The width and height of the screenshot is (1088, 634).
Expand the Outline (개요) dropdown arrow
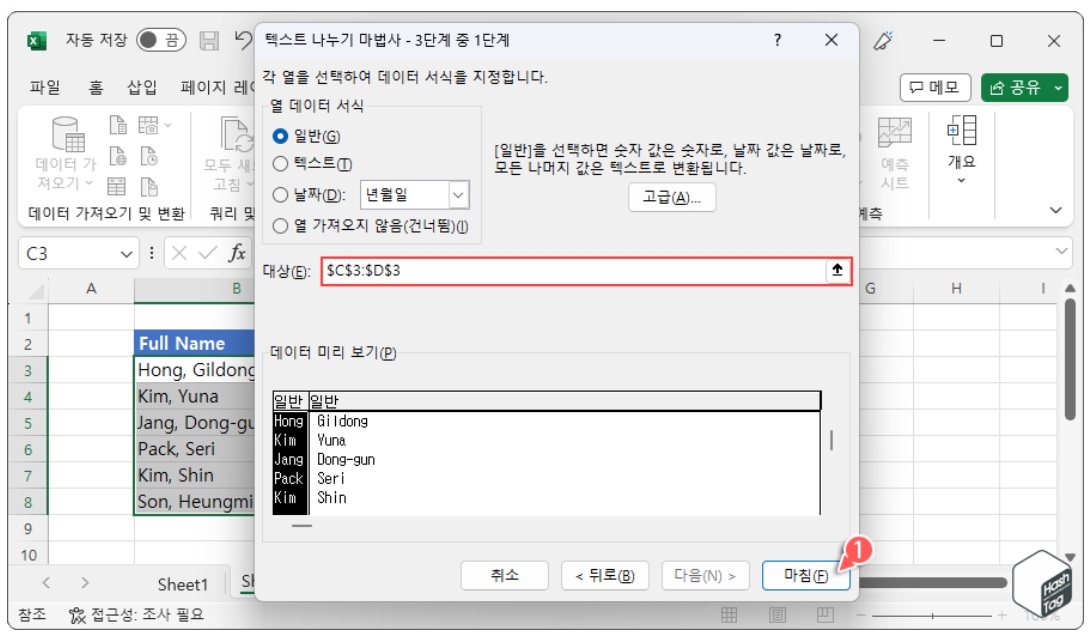(961, 180)
